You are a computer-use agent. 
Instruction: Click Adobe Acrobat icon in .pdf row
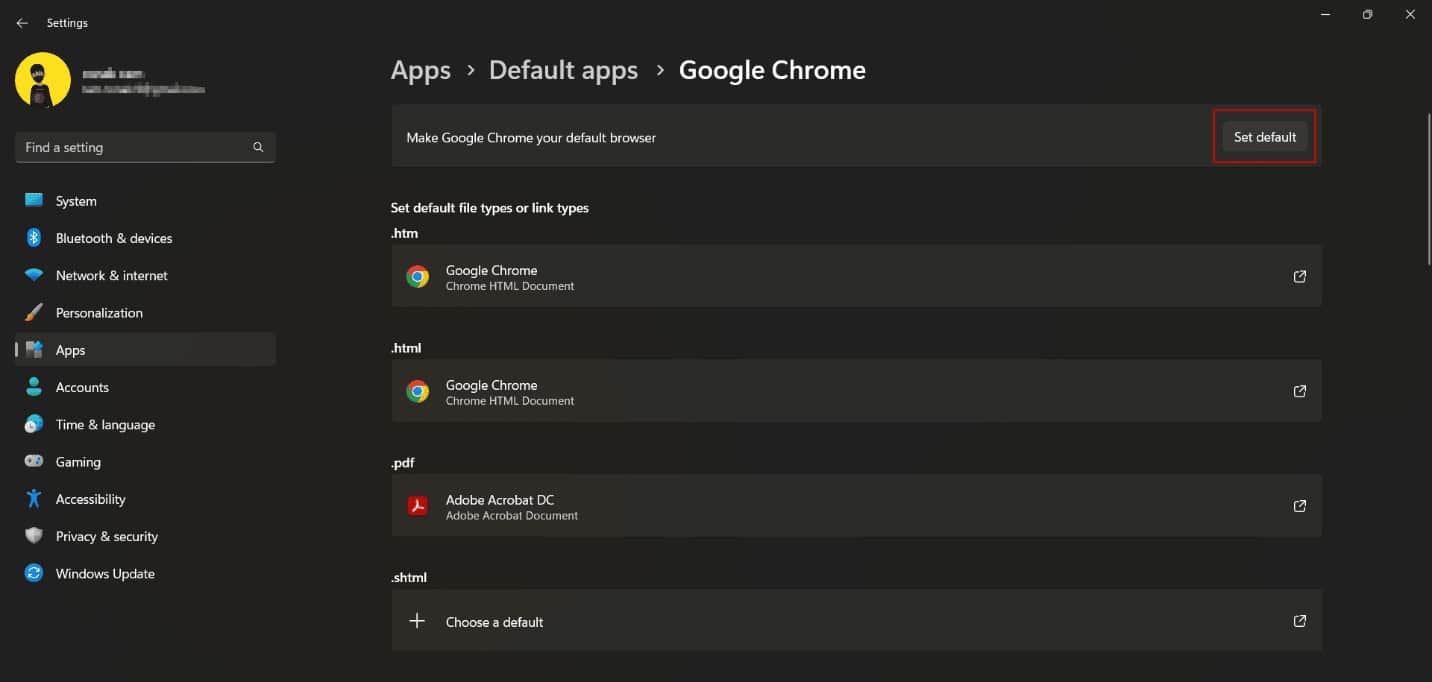418,506
